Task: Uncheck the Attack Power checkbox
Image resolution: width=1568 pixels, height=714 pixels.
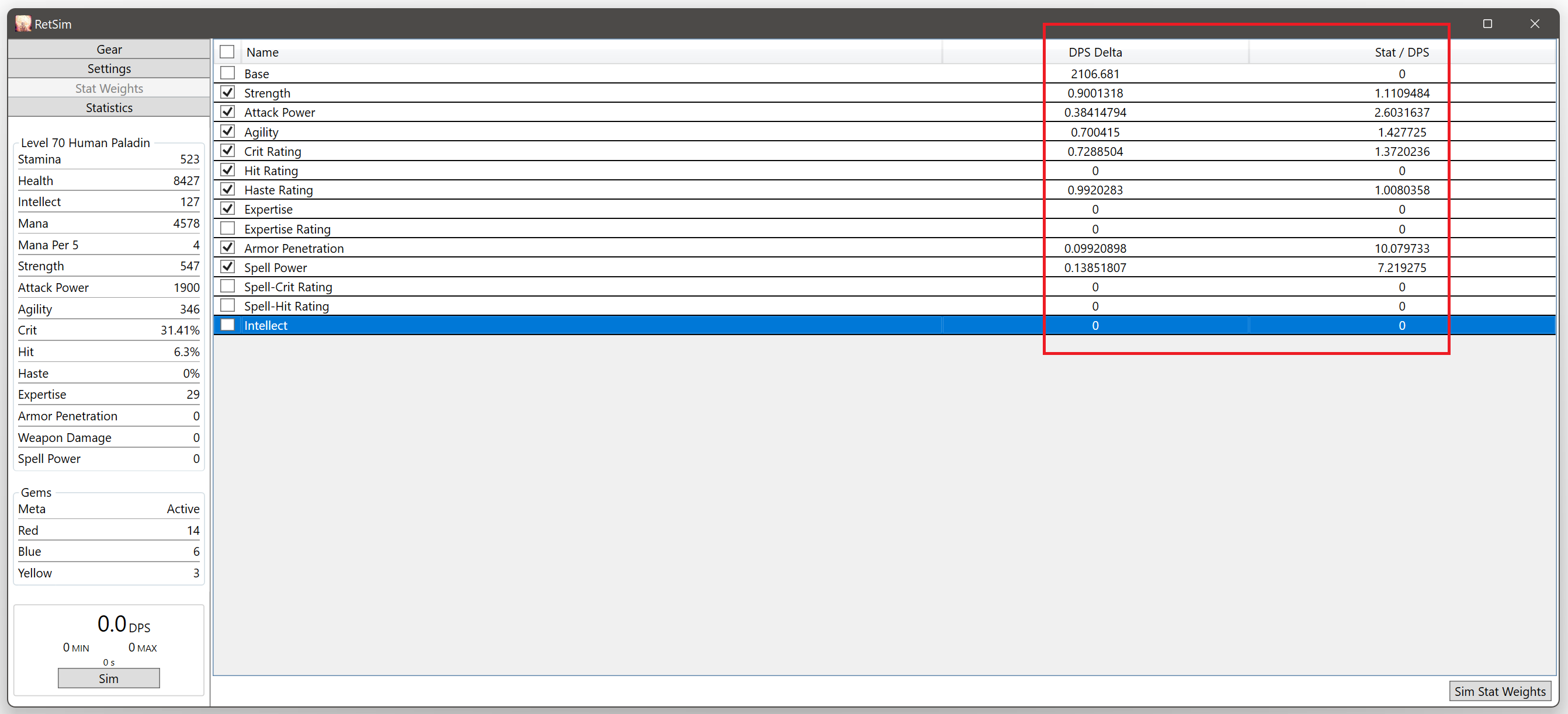Action: 227,112
